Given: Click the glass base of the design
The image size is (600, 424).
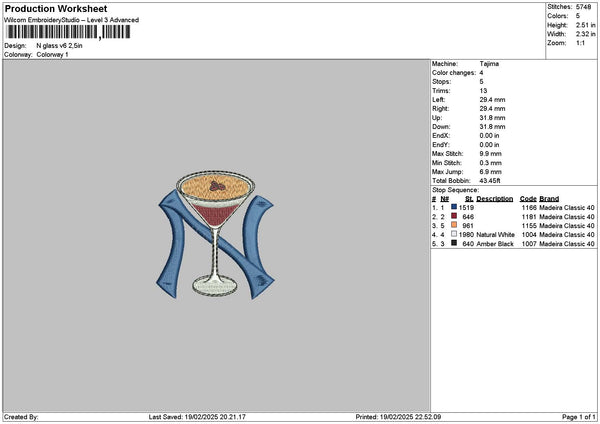Looking at the screenshot, I should [x=215, y=286].
